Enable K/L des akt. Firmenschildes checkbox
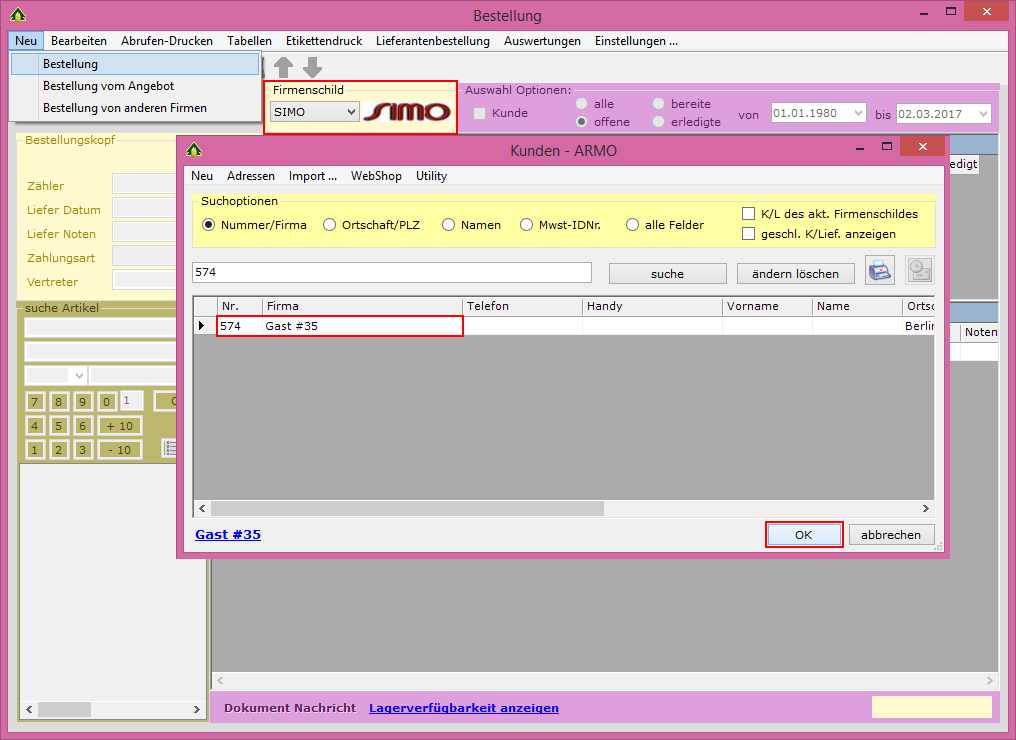The width and height of the screenshot is (1016, 740). click(x=749, y=214)
